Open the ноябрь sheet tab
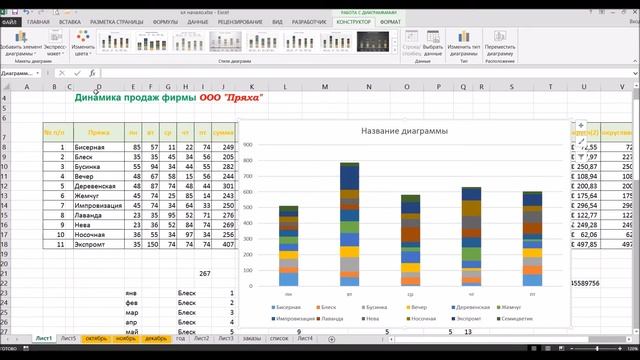The width and height of the screenshot is (640, 360). click(126, 338)
